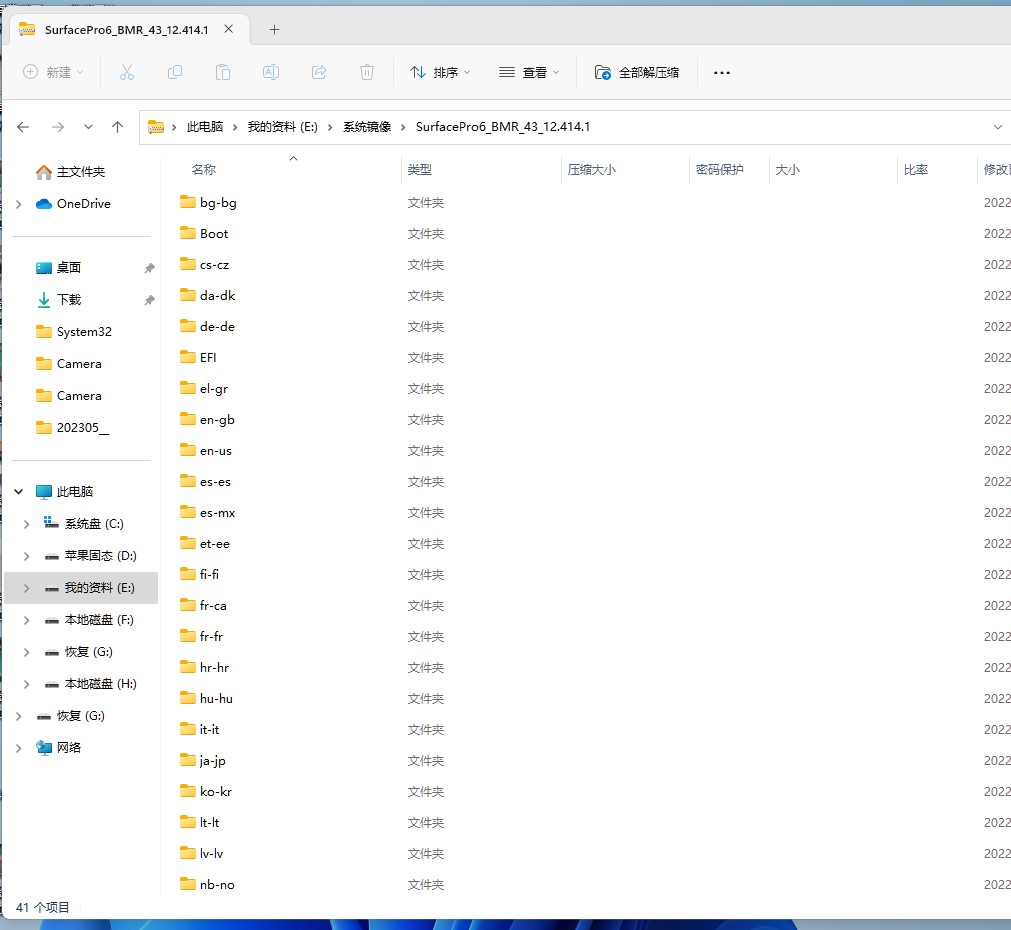Open the 查看 view dropdown
The image size is (1011, 930).
pos(529,72)
